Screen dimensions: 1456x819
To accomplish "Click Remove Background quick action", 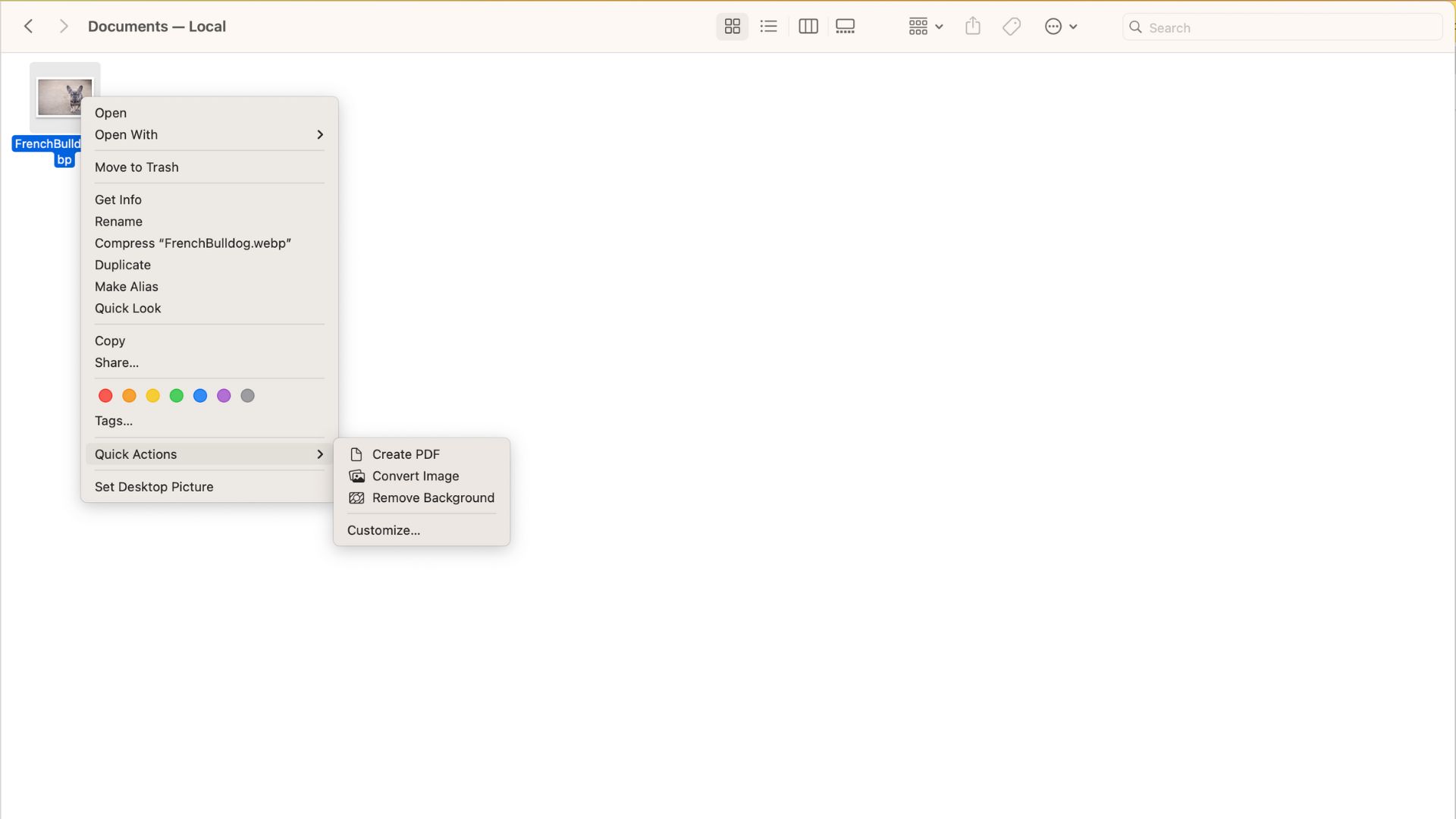I will pyautogui.click(x=433, y=497).
